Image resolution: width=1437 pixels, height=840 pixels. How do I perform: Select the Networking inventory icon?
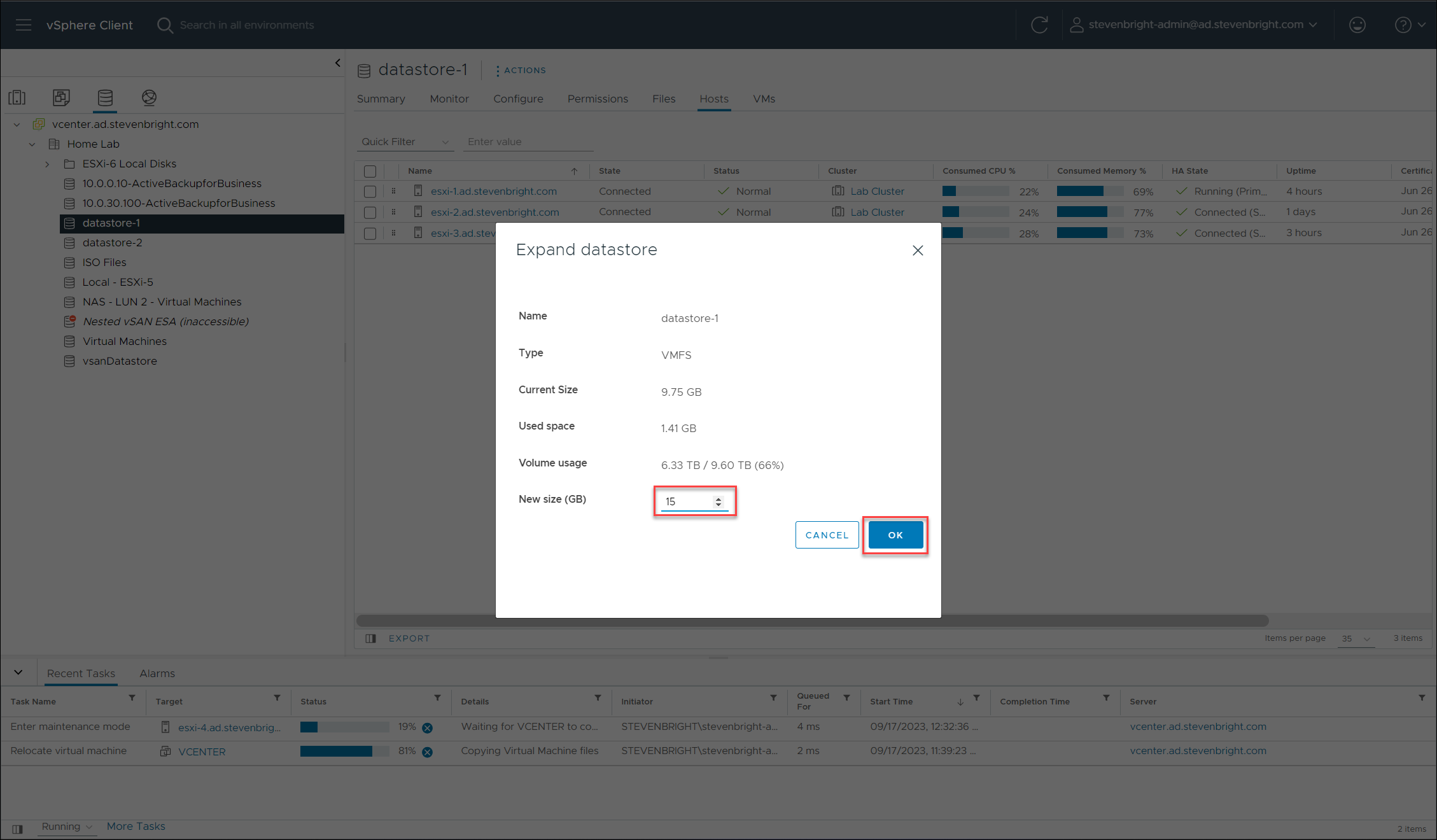tap(149, 97)
